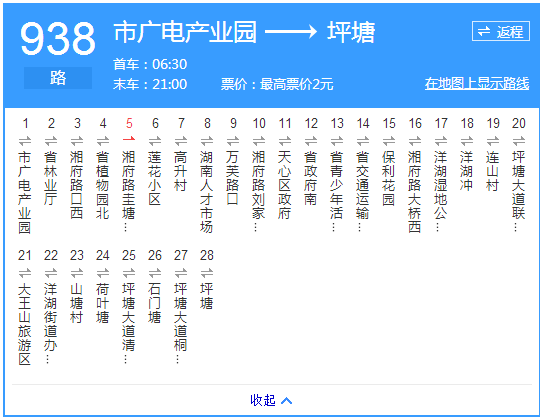The height and width of the screenshot is (417, 540).
Task: Select stop name 万芙路口
Action: coord(233,178)
